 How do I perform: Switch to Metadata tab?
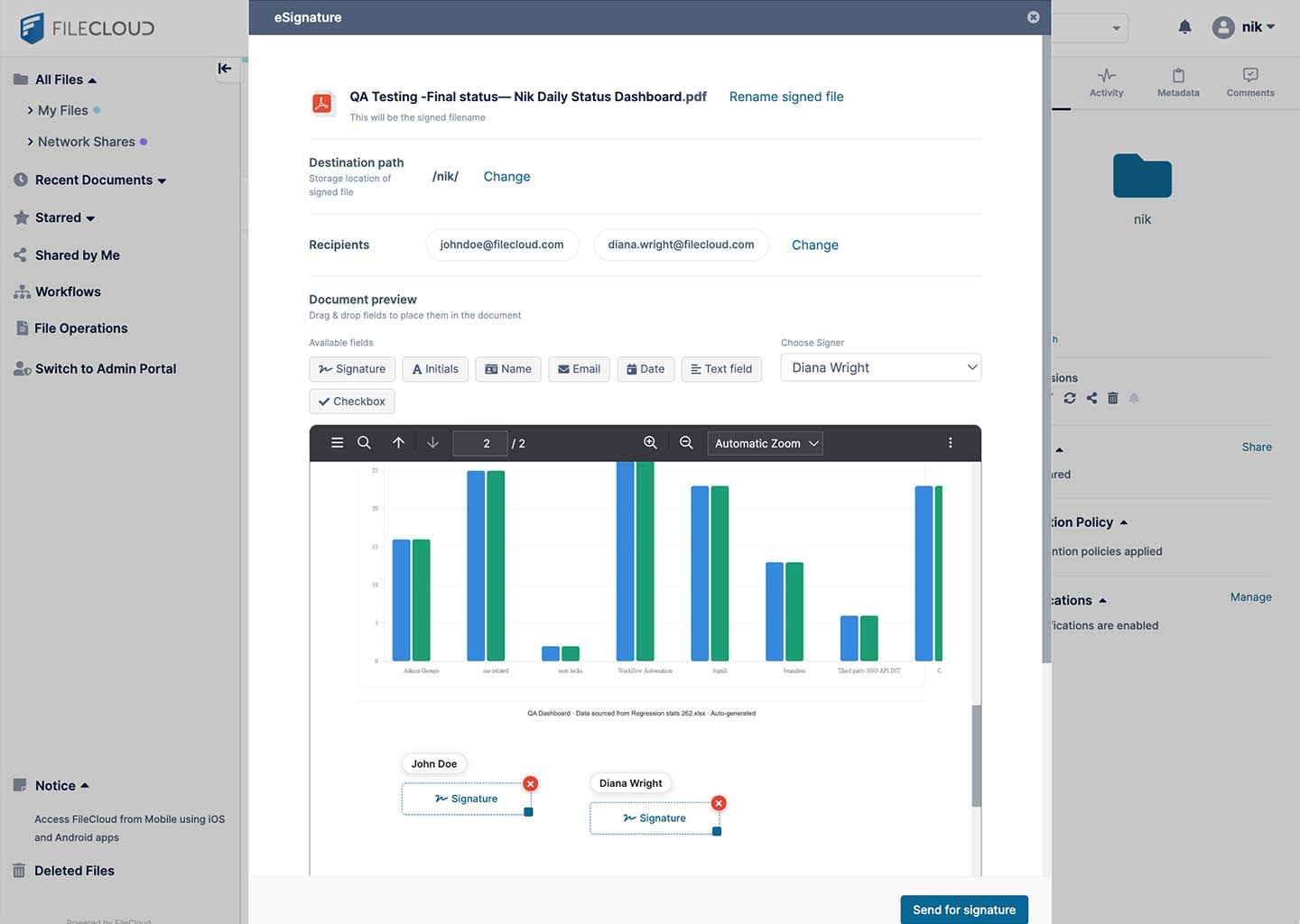click(x=1178, y=83)
